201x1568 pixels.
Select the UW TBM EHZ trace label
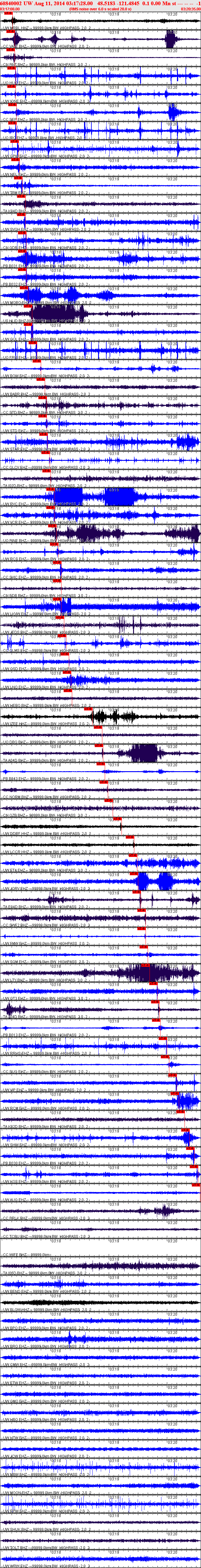click(x=46, y=193)
